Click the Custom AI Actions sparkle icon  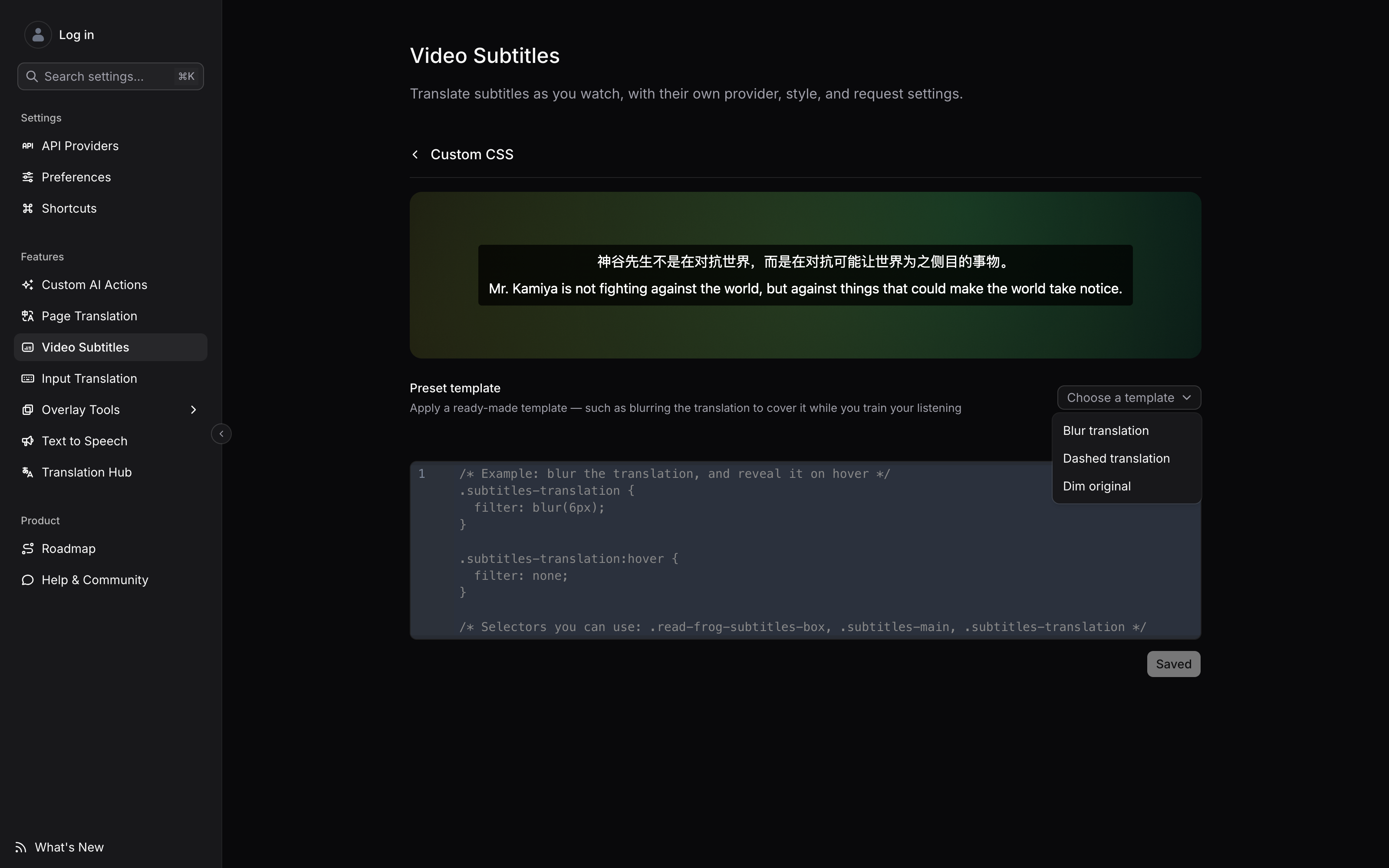coord(27,285)
